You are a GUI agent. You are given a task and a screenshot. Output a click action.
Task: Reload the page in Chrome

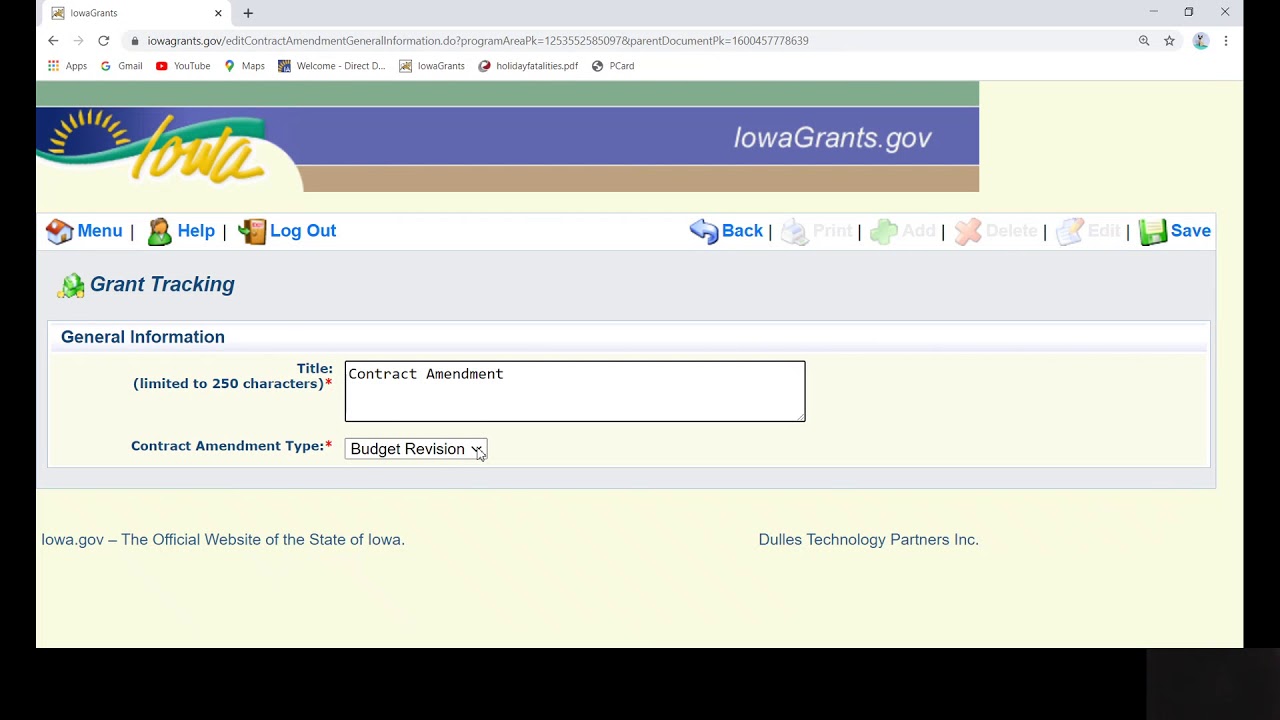point(103,41)
